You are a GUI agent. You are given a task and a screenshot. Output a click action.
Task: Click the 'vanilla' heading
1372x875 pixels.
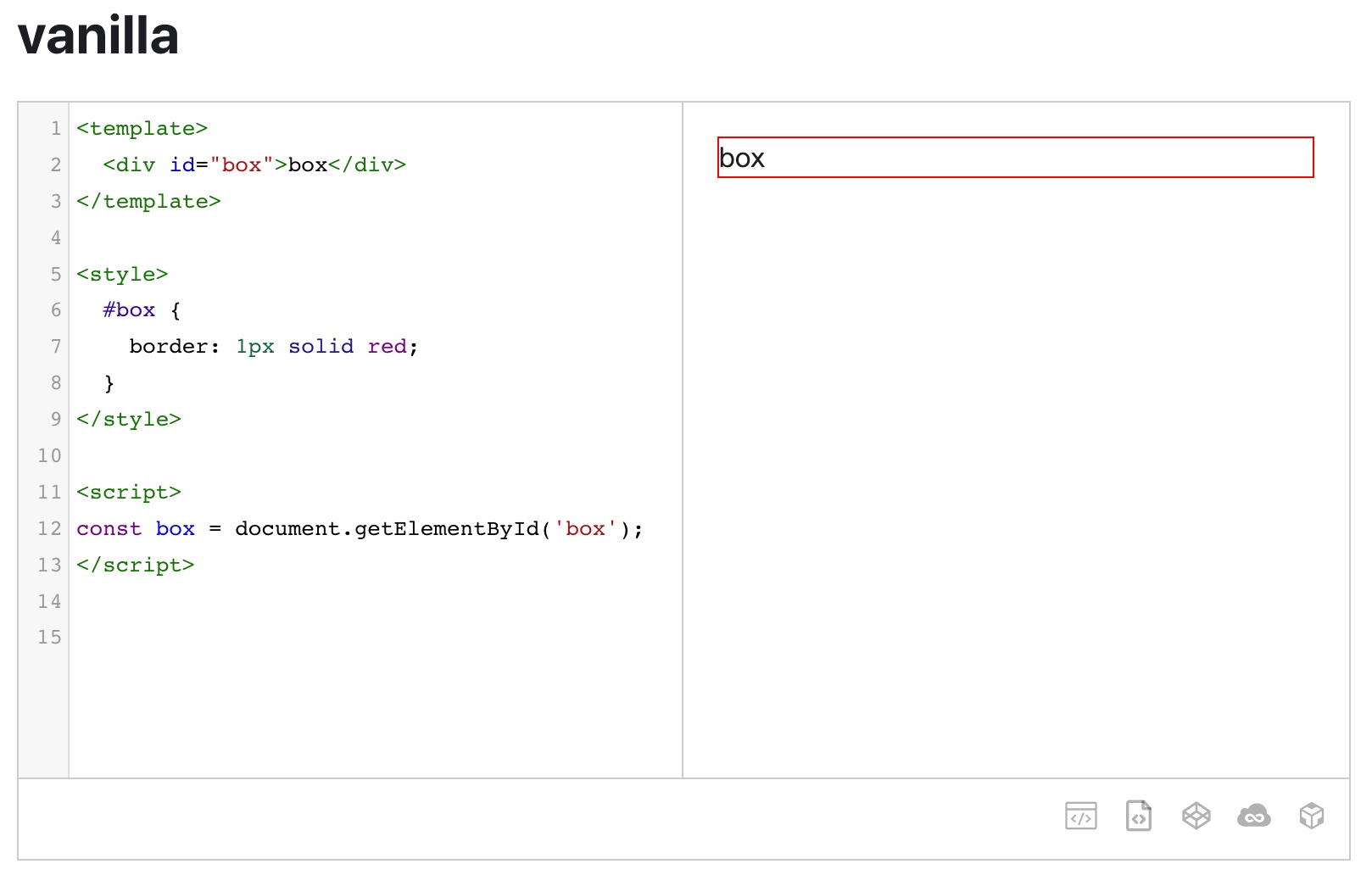point(98,36)
